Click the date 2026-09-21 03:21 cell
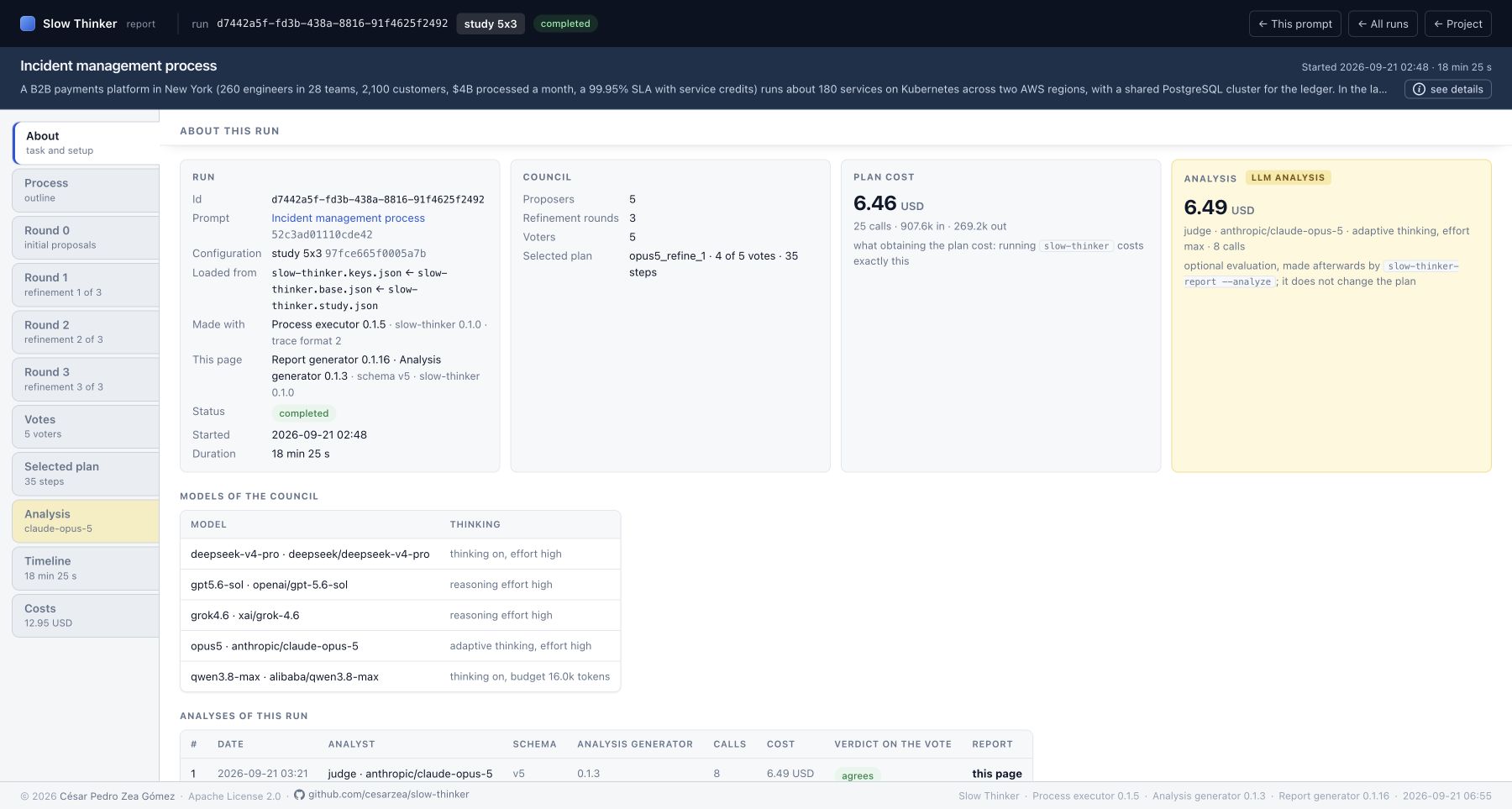 click(263, 774)
